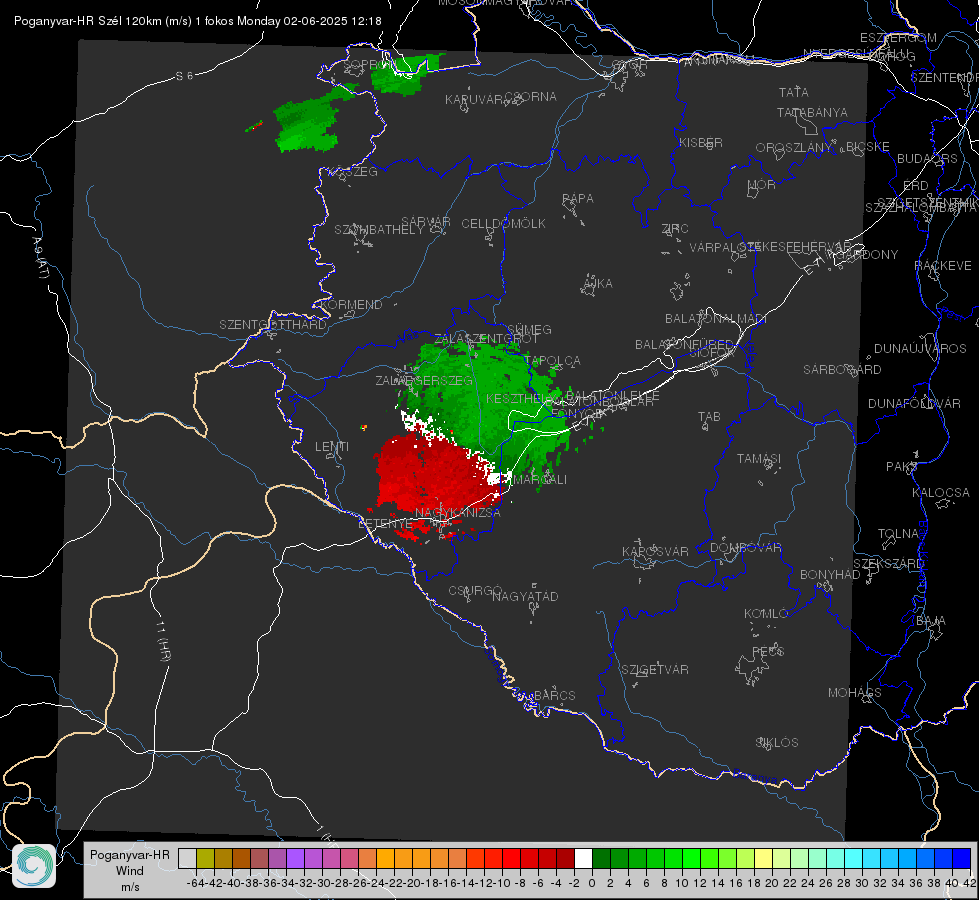The height and width of the screenshot is (900, 979).
Task: Click the BALATONALMADI city label
Action: (x=716, y=319)
